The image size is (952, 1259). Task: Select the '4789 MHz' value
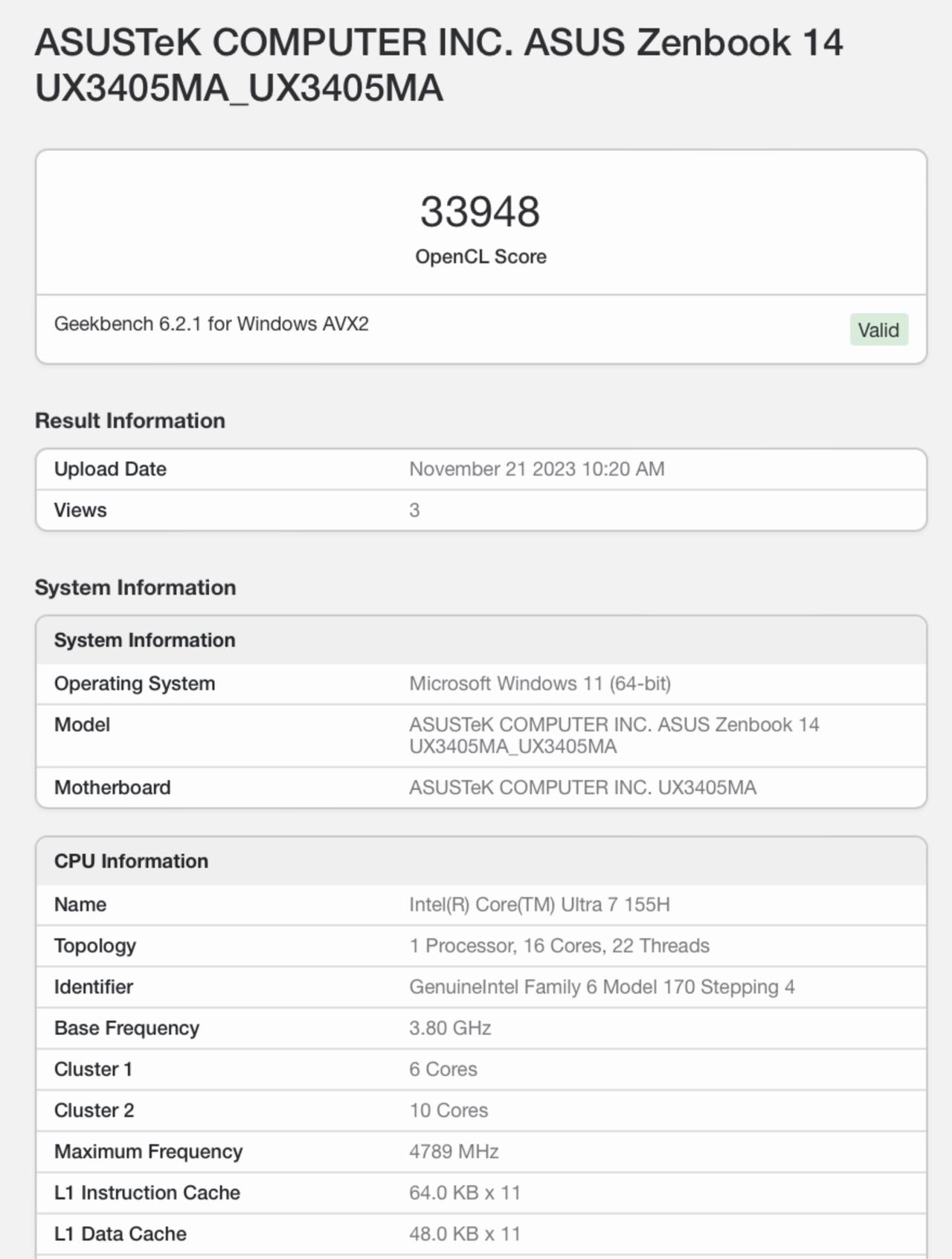454,1151
